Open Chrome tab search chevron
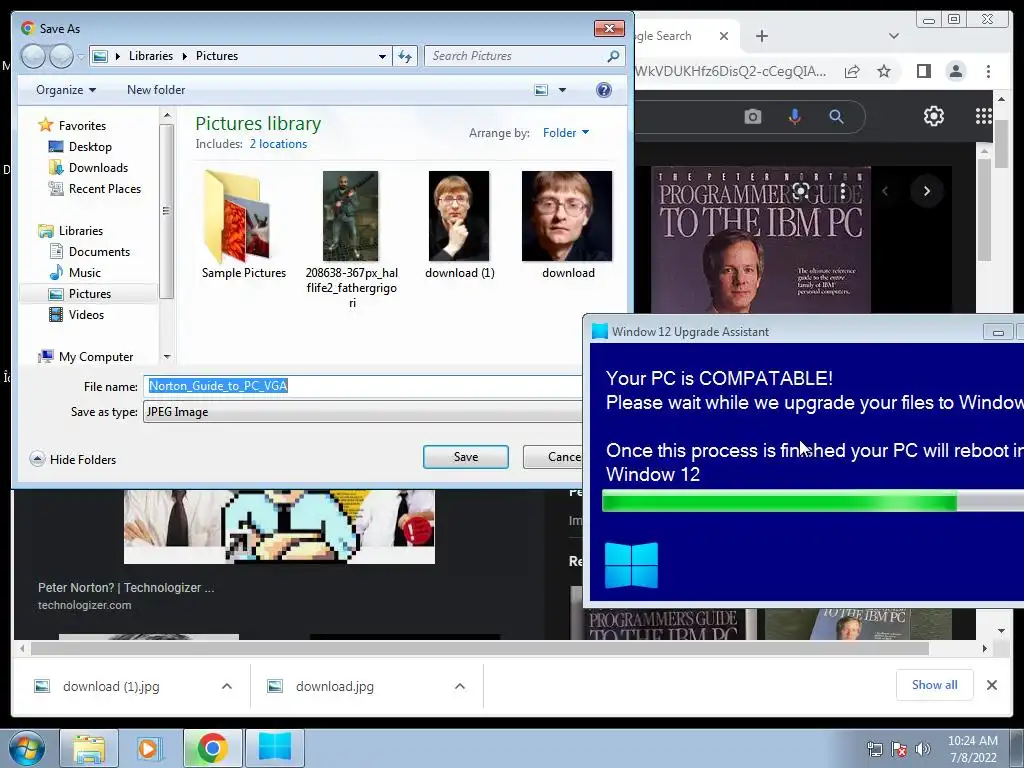Viewport: 1024px width, 768px height. [x=894, y=36]
